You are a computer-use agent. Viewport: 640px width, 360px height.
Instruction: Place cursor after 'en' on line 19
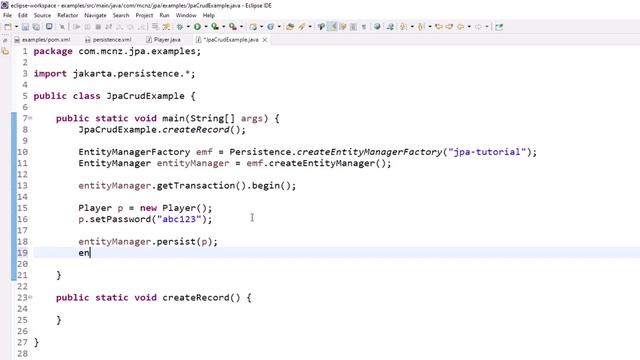tap(90, 253)
